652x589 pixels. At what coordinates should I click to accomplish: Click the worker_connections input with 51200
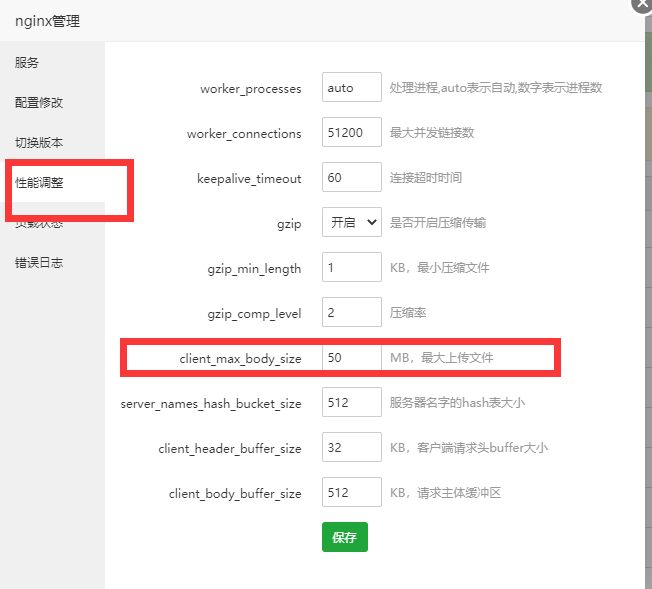click(x=351, y=132)
